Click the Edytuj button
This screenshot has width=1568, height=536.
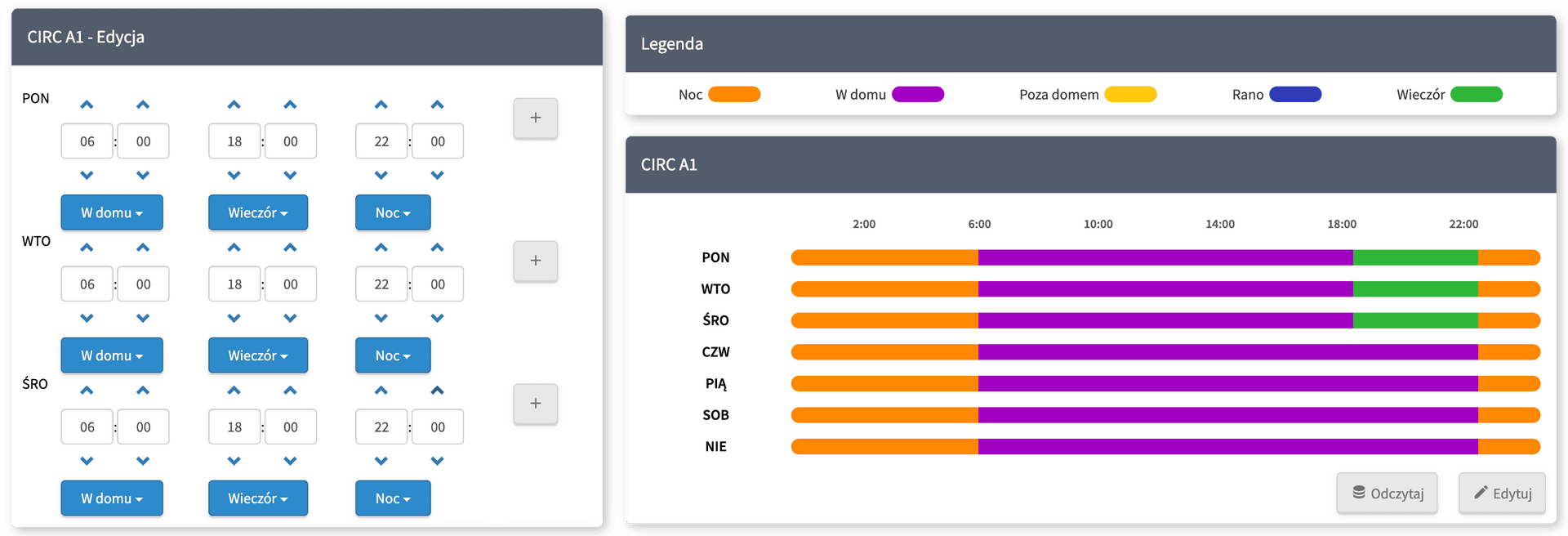[x=1502, y=494]
